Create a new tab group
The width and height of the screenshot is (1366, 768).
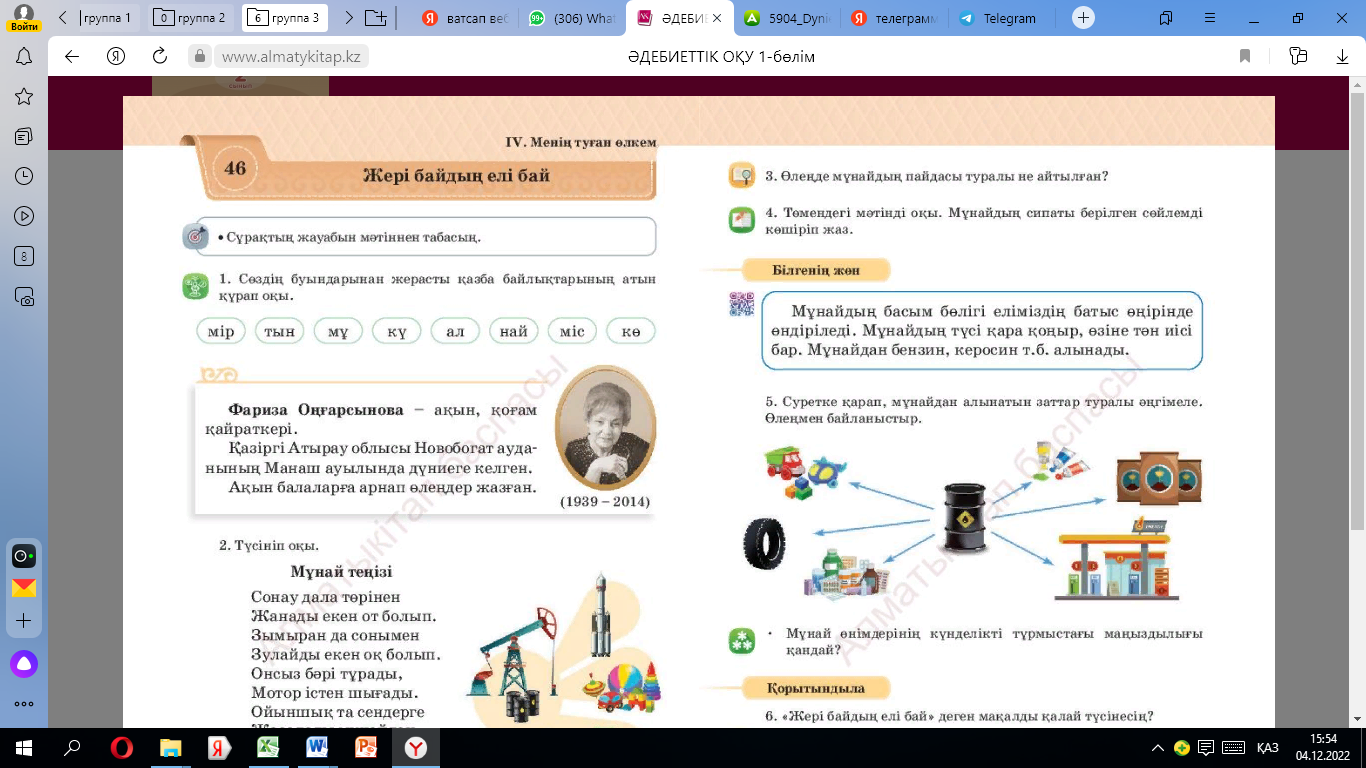pos(376,18)
